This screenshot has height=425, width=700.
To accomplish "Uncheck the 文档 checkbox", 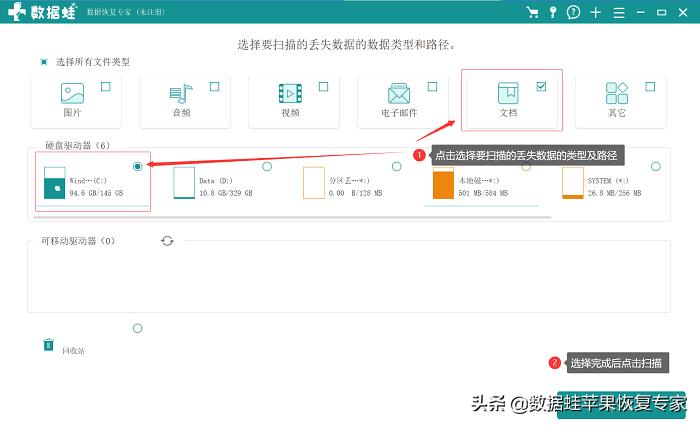I will tap(541, 87).
